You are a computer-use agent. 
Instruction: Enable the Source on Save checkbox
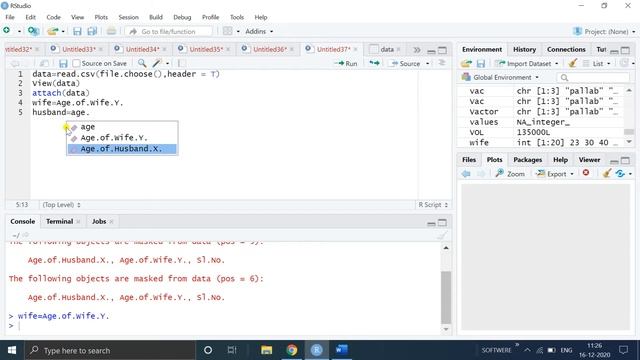76,64
